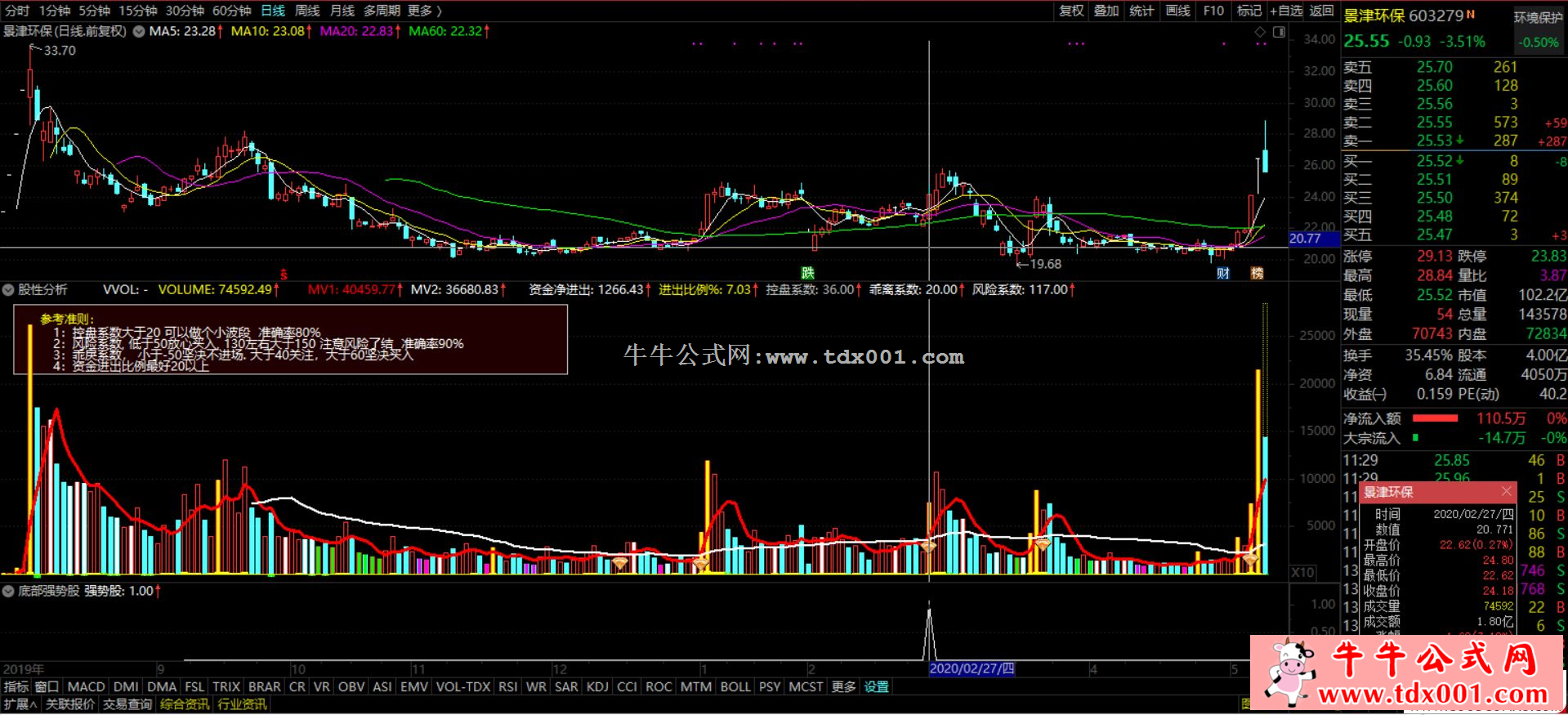Open the 股性分析 indicator dropdown
Screen dimensions: 1568x715
pos(8,290)
